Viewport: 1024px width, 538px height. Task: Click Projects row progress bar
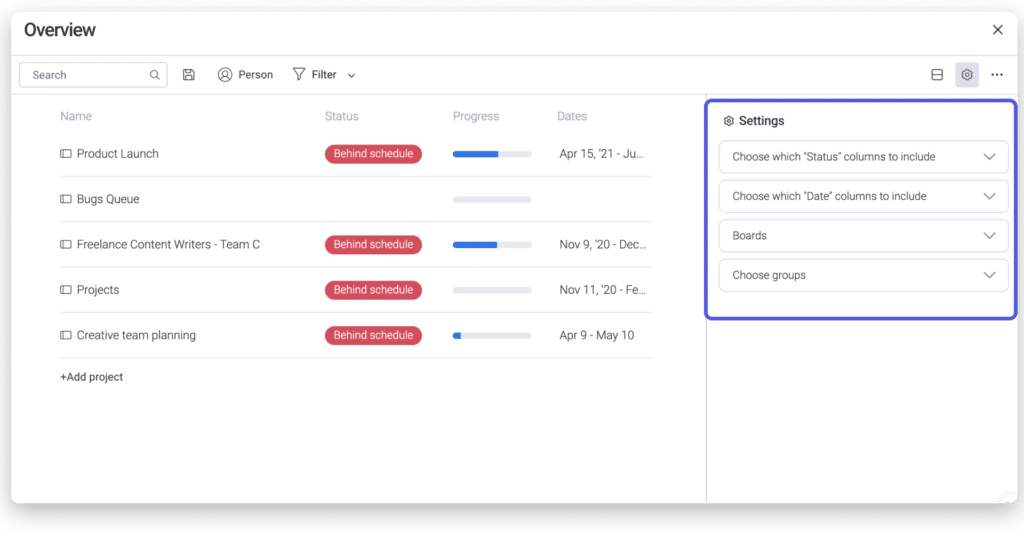[492, 290]
